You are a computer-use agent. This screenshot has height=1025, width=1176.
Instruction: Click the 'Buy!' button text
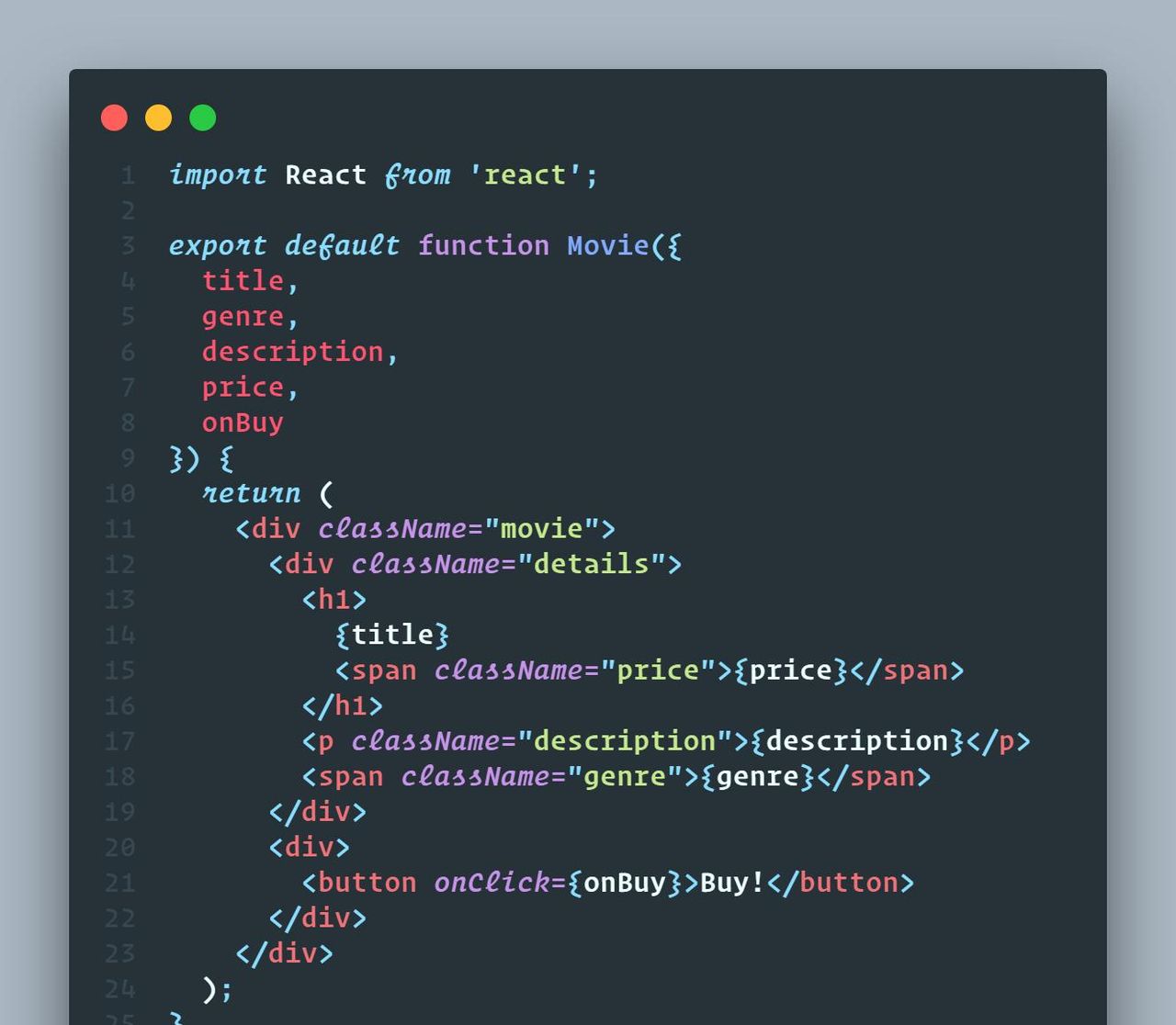click(732, 883)
